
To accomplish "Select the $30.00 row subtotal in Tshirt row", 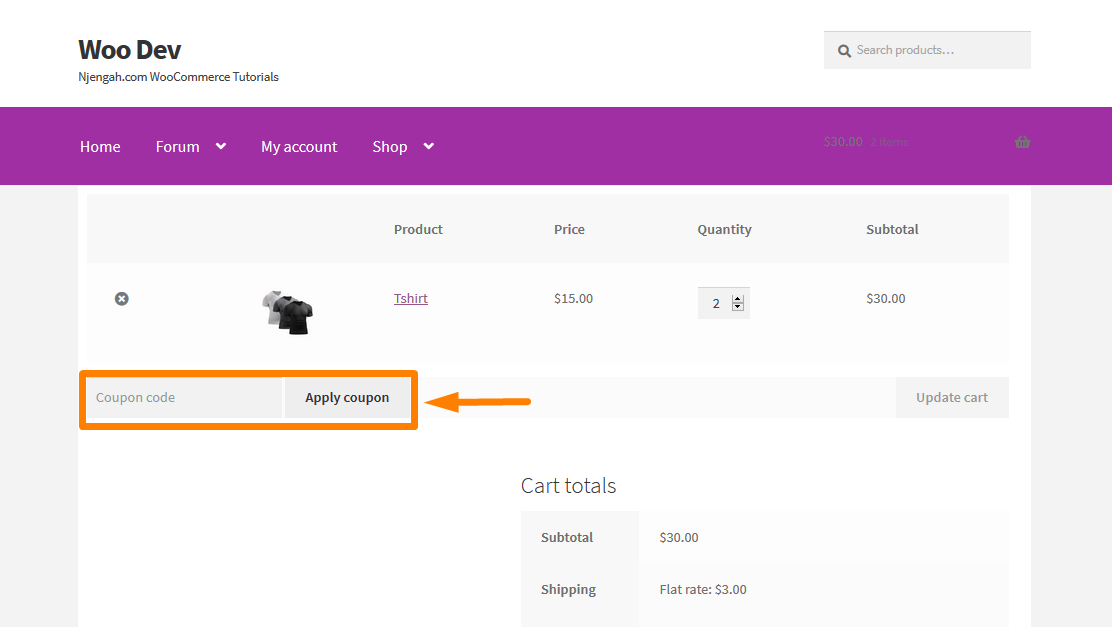I will pyautogui.click(x=886, y=299).
